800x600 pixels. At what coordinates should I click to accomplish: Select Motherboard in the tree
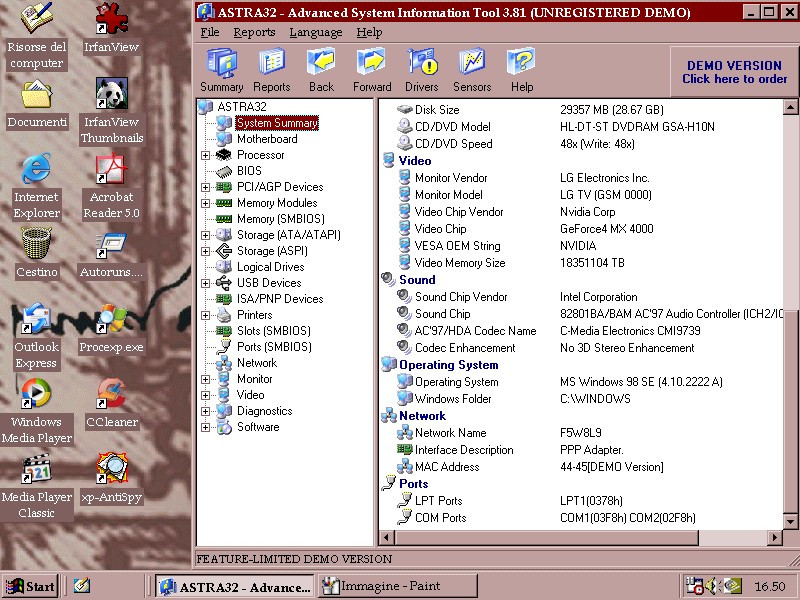click(266, 139)
